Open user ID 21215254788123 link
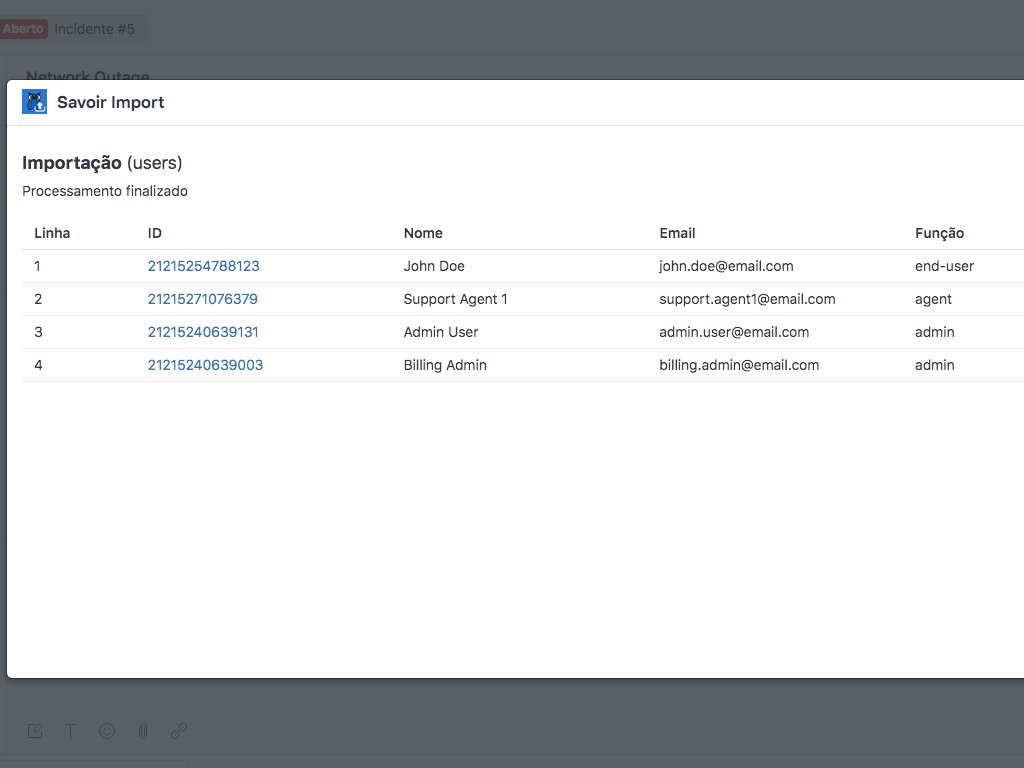This screenshot has height=768, width=1024. click(203, 266)
